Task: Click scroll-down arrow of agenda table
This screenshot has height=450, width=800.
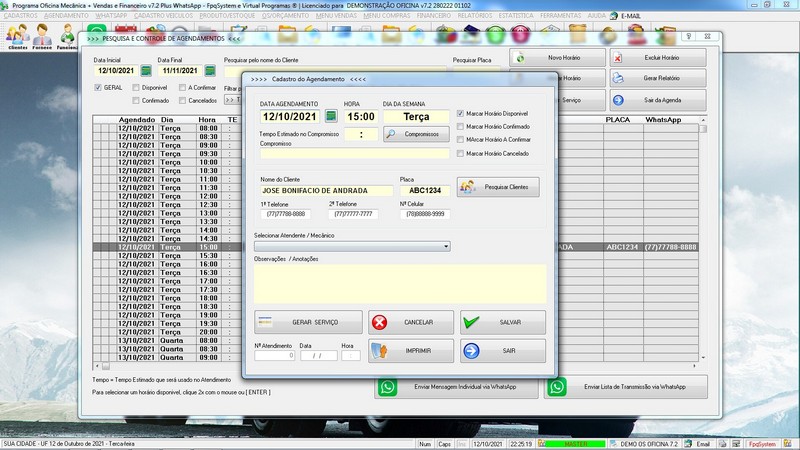Action: (703, 358)
